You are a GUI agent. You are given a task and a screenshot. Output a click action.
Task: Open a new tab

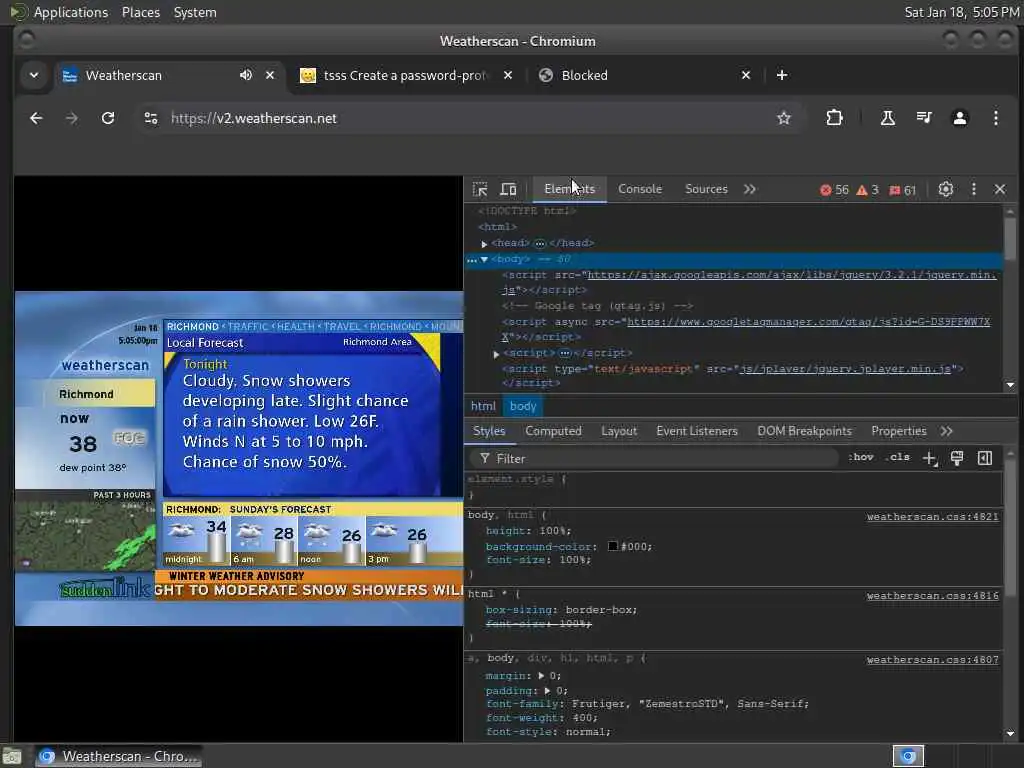pyautogui.click(x=782, y=75)
